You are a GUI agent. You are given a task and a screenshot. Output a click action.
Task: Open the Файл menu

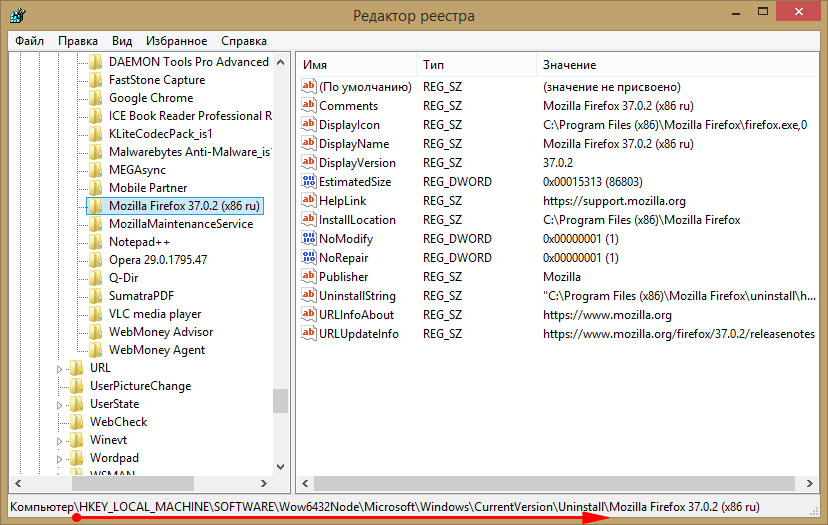click(29, 41)
